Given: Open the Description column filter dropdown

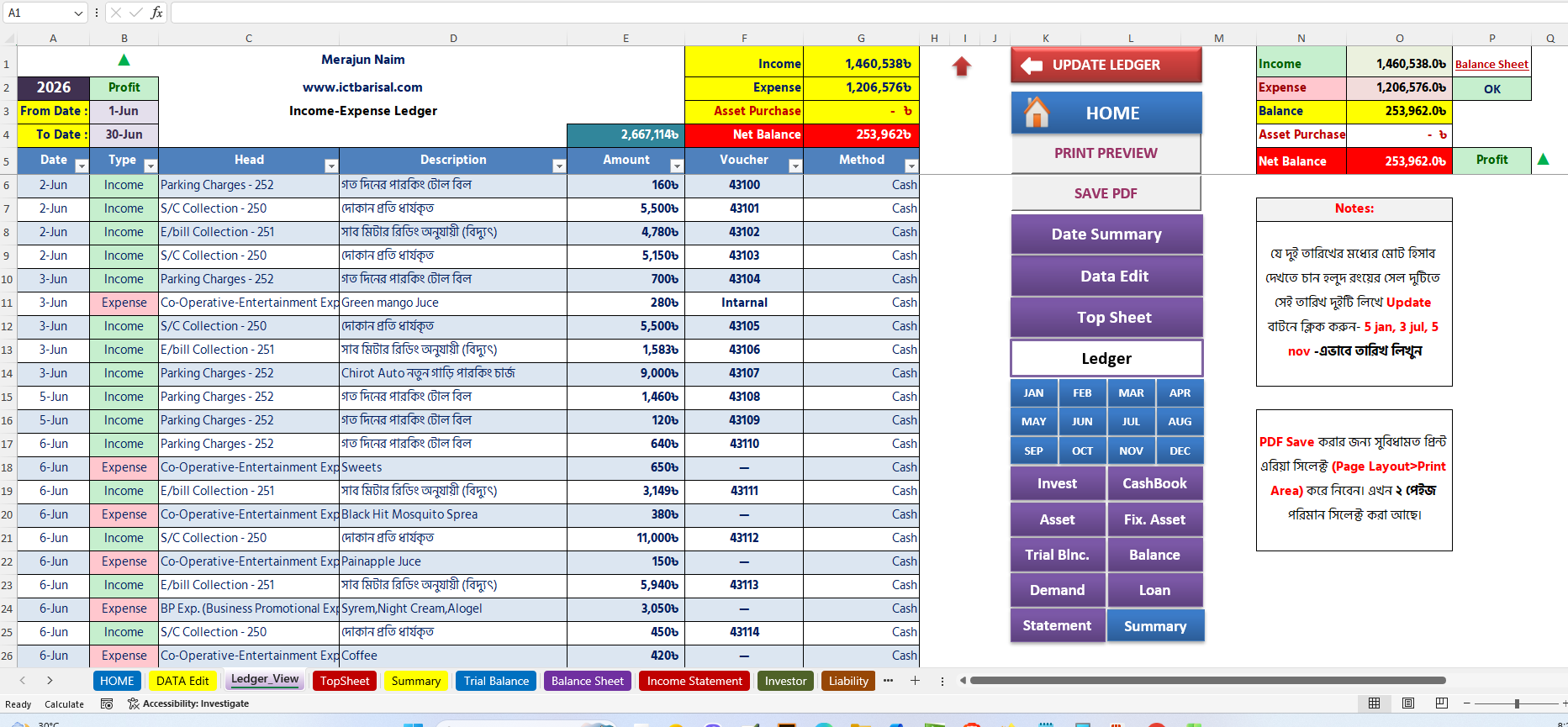Looking at the screenshot, I should tap(559, 166).
